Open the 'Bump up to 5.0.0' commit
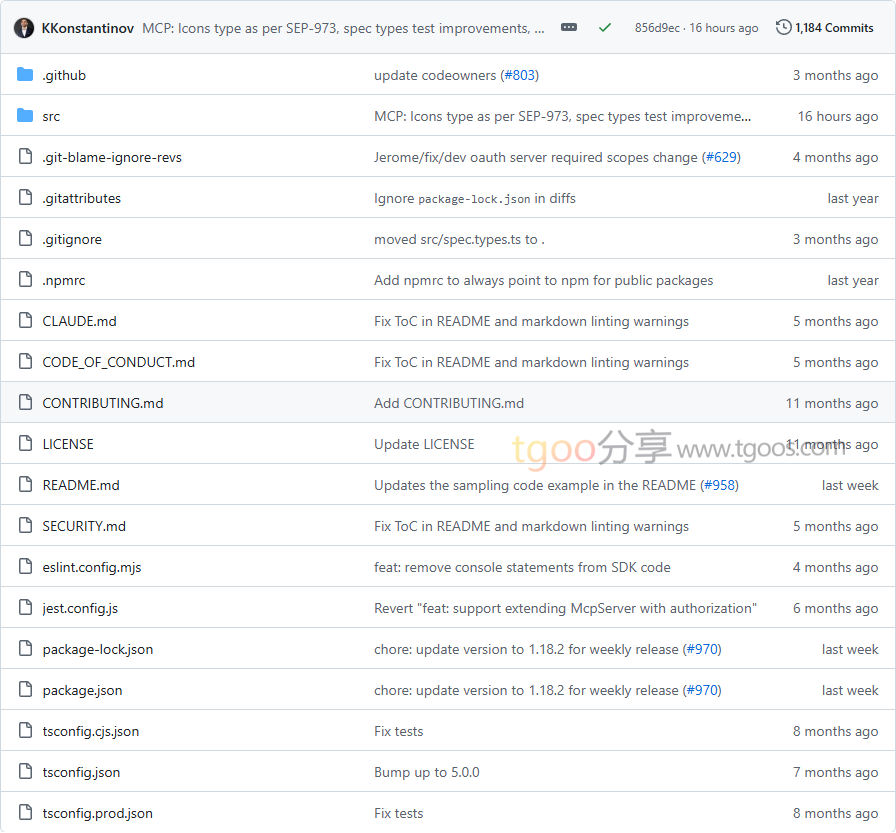 pos(426,772)
